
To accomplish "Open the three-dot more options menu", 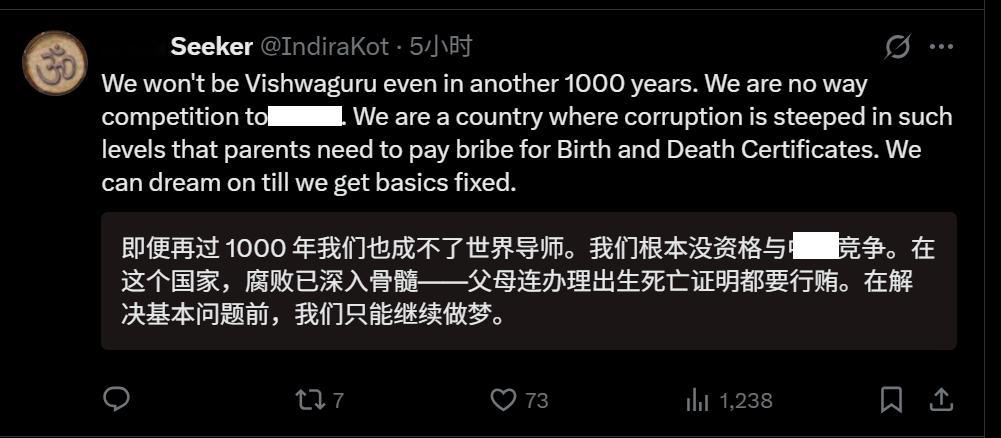I will 941,47.
